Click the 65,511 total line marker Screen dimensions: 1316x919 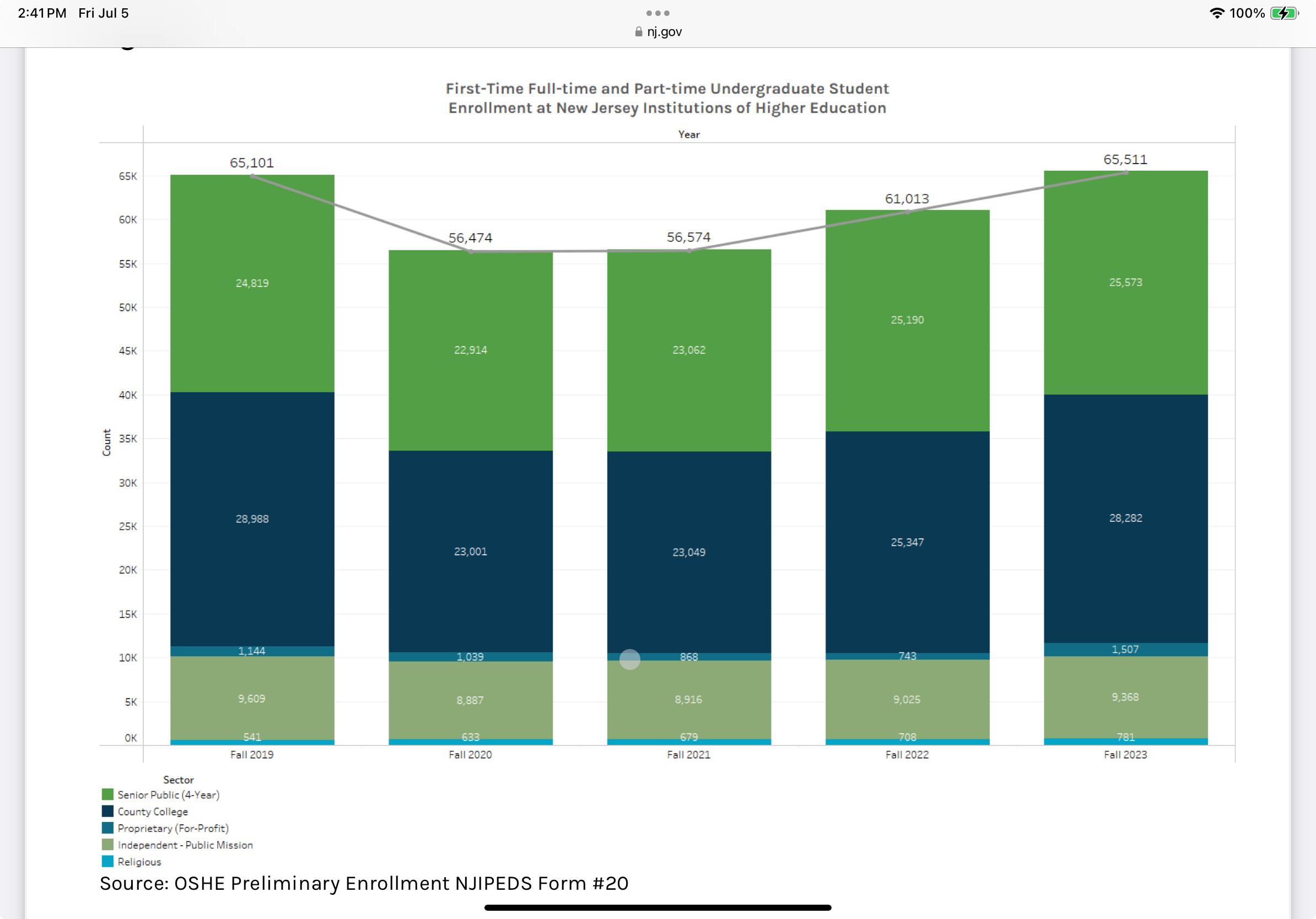pyautogui.click(x=1126, y=172)
